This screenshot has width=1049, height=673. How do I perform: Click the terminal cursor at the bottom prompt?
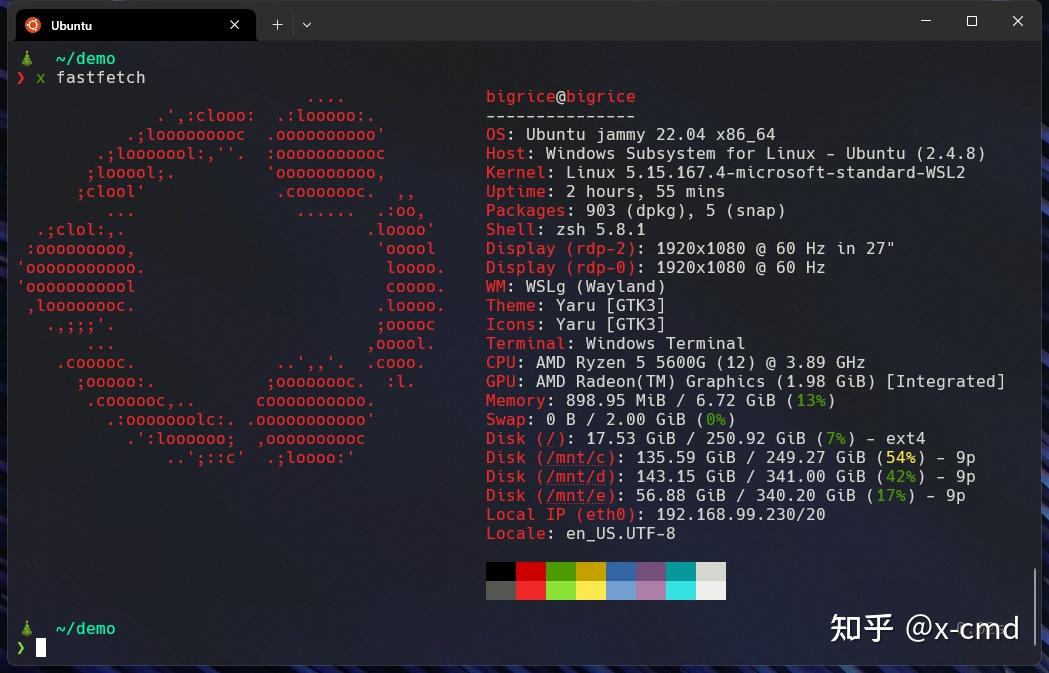tap(41, 647)
